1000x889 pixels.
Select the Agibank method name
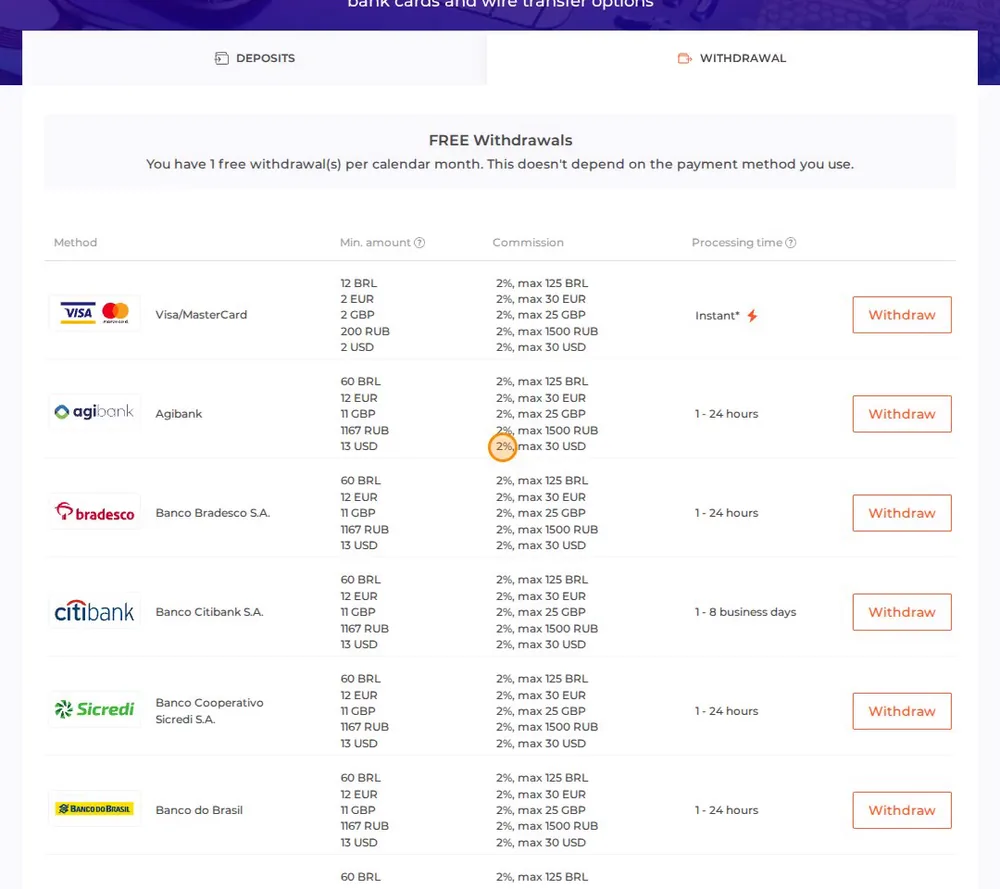179,414
